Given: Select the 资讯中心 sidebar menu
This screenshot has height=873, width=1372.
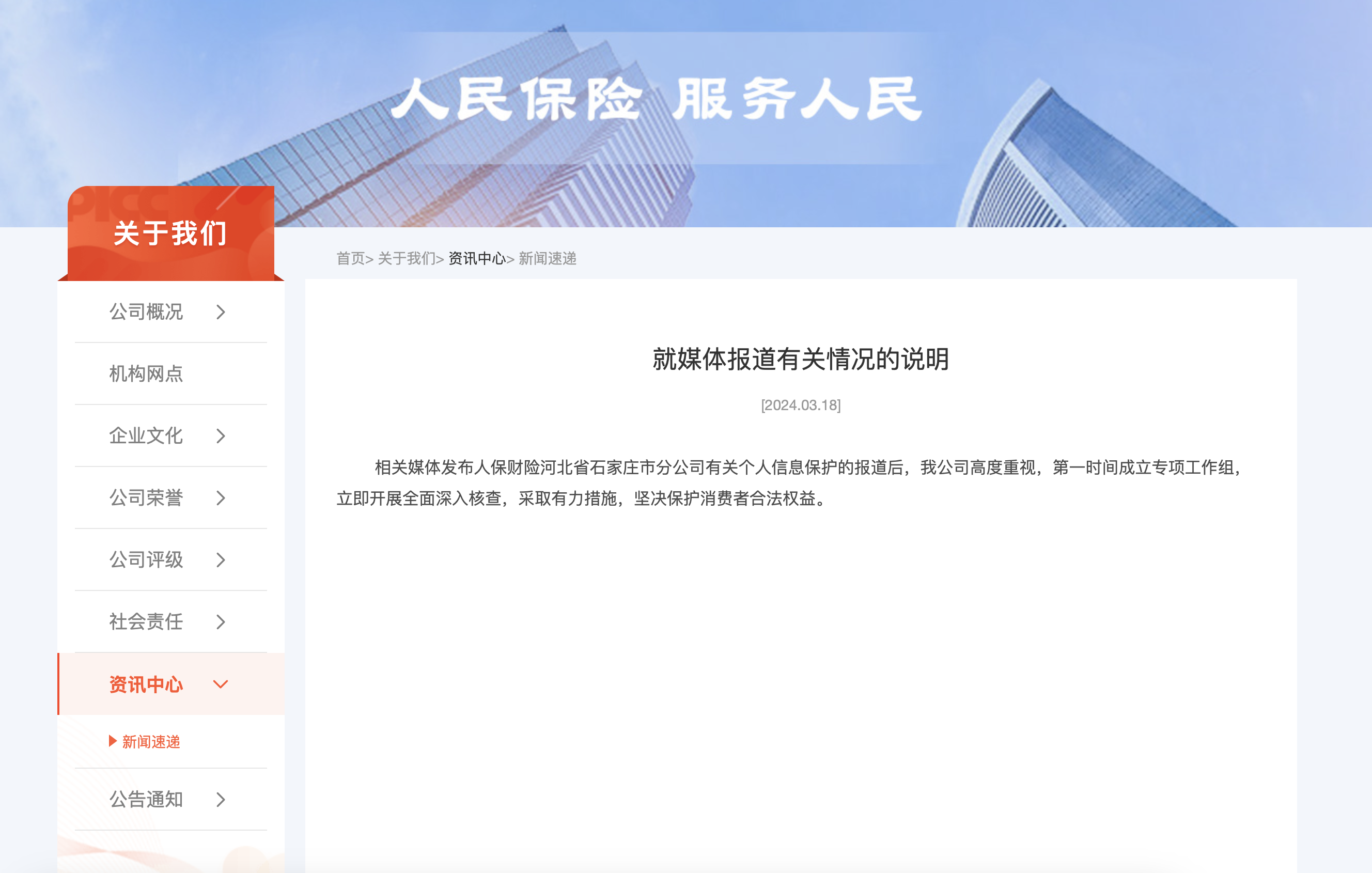Looking at the screenshot, I should pos(171,684).
